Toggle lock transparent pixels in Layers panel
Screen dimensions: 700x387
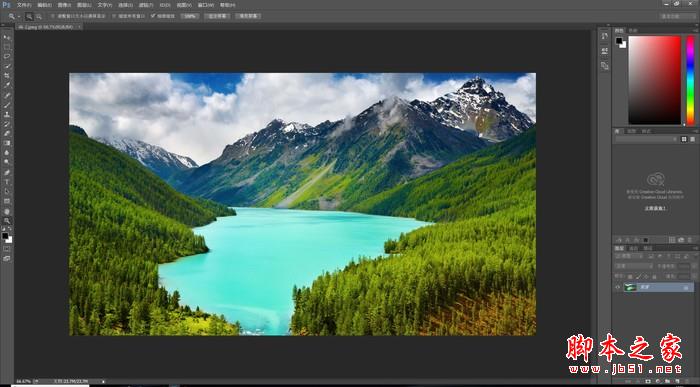point(630,277)
